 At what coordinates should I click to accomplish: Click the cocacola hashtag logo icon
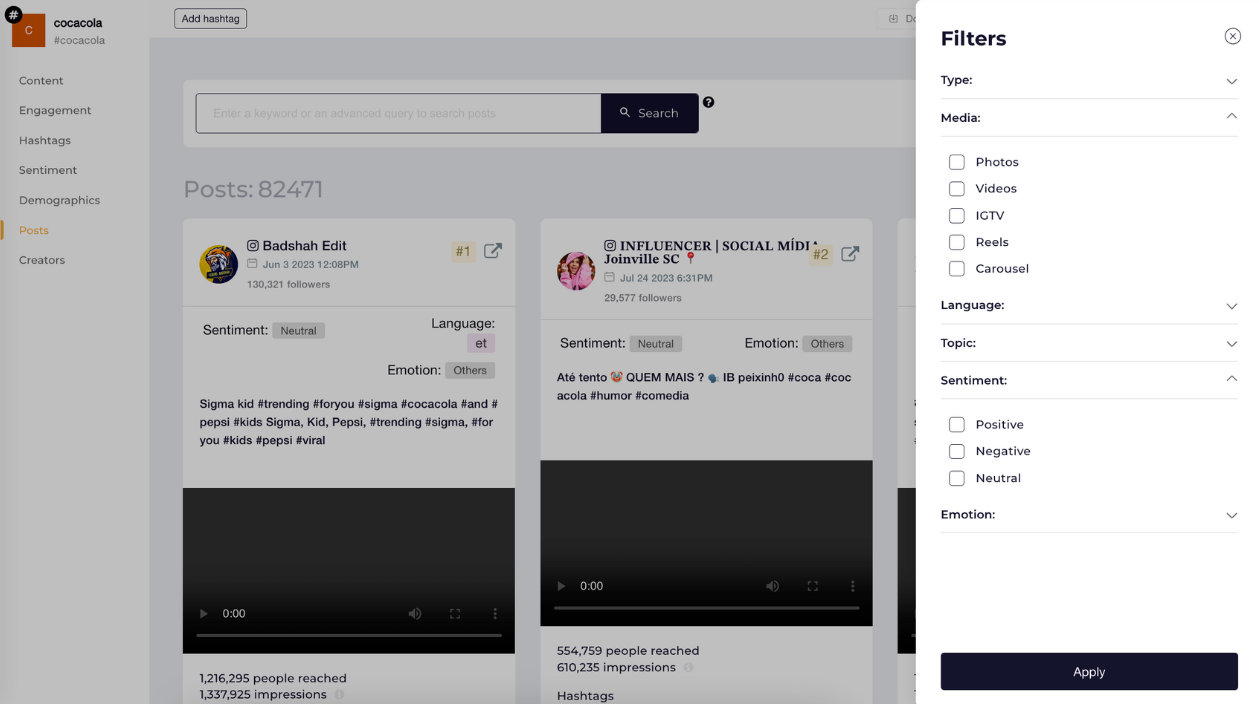coord(28,30)
